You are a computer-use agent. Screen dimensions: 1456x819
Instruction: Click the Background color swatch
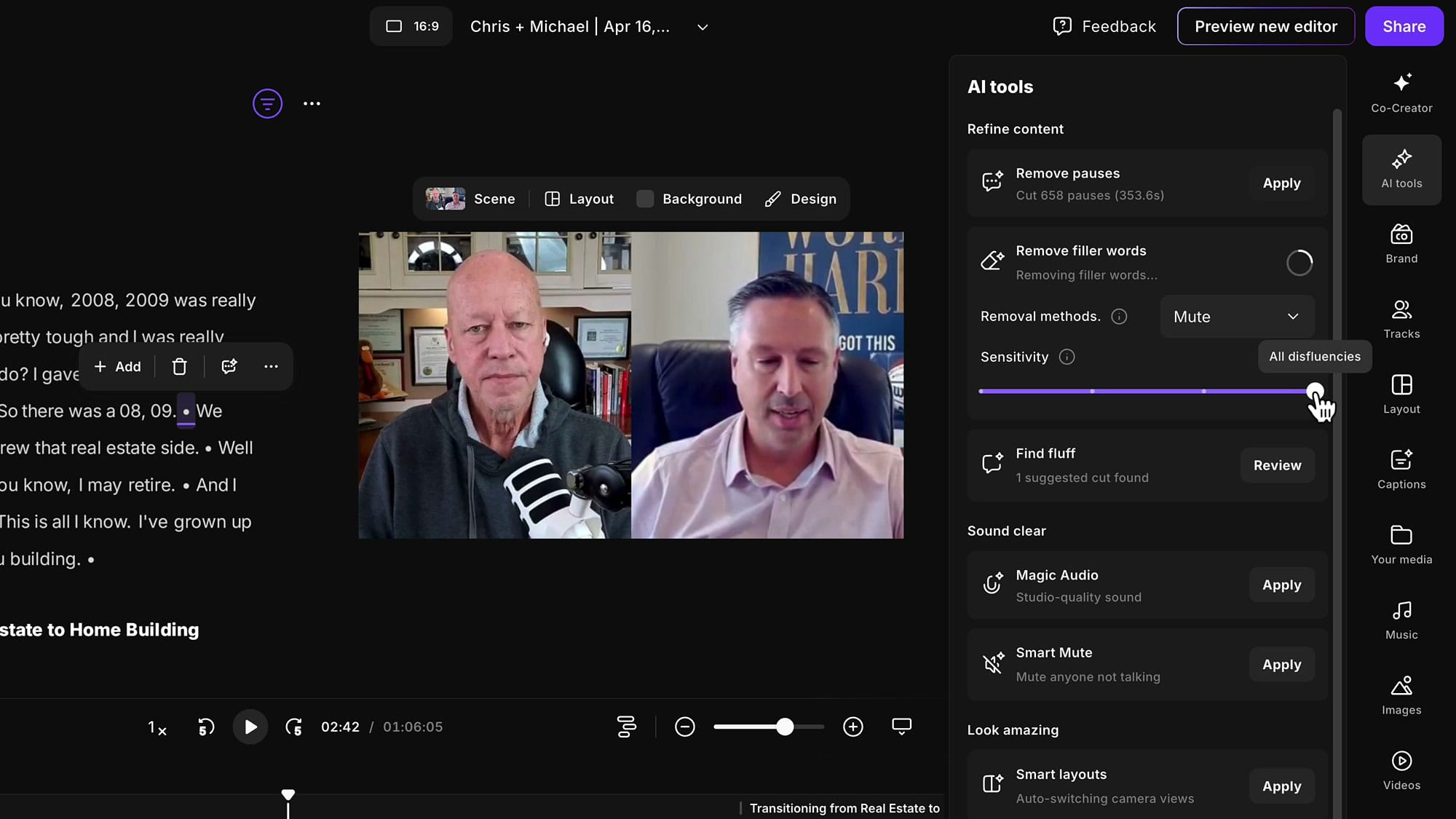[x=645, y=199]
